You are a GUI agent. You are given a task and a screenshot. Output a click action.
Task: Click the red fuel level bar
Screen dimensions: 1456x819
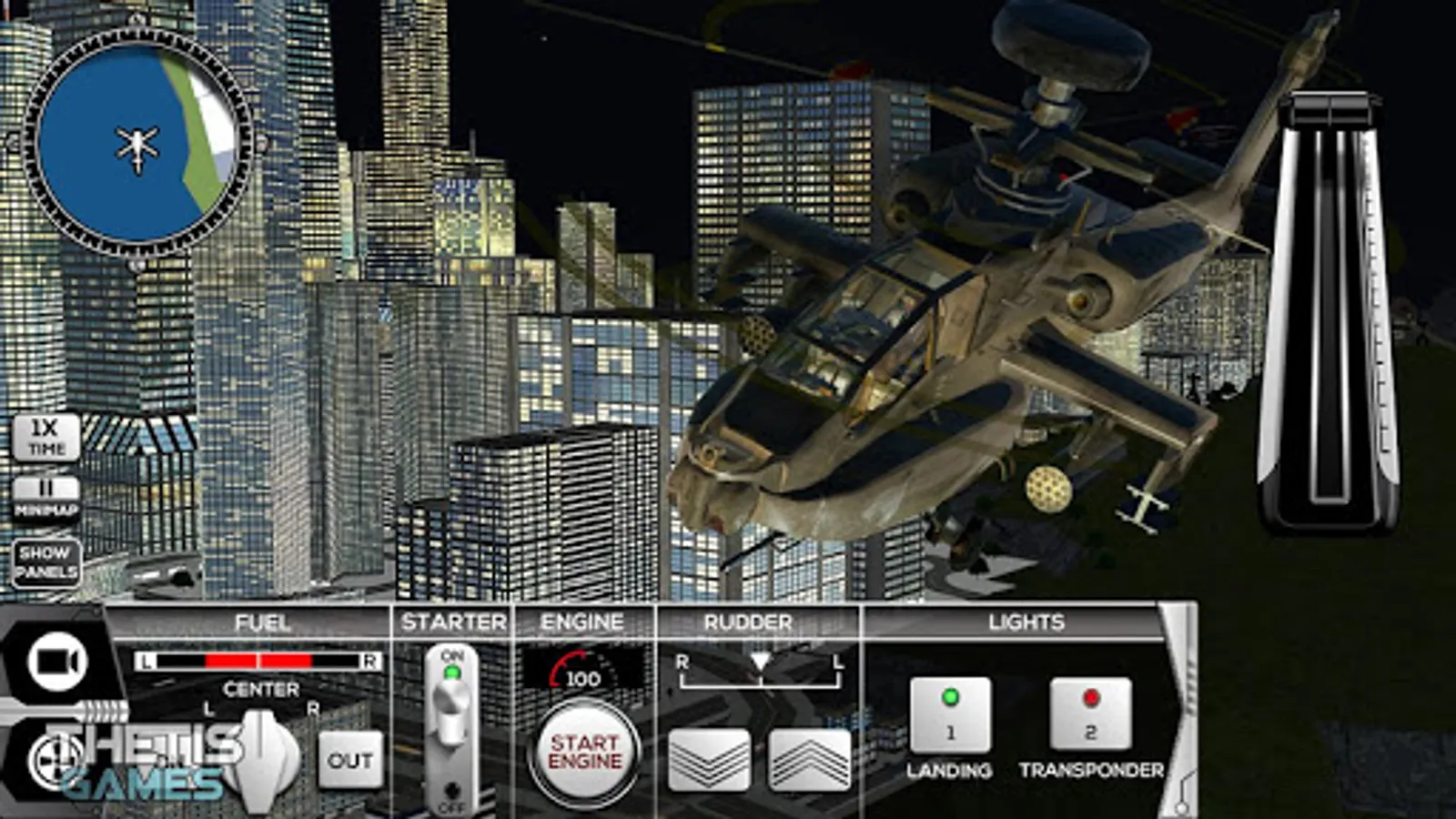coord(258,662)
